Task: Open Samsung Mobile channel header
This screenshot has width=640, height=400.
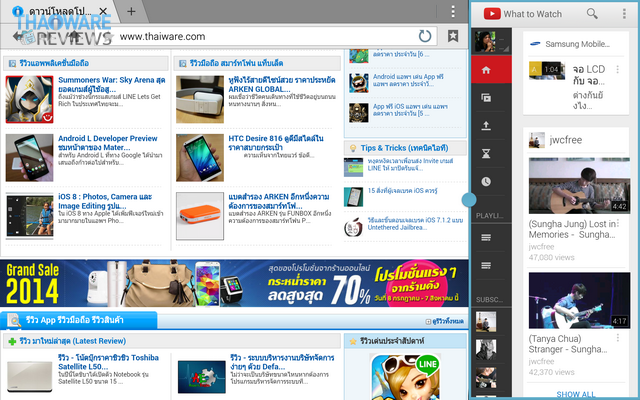Action: click(x=576, y=44)
